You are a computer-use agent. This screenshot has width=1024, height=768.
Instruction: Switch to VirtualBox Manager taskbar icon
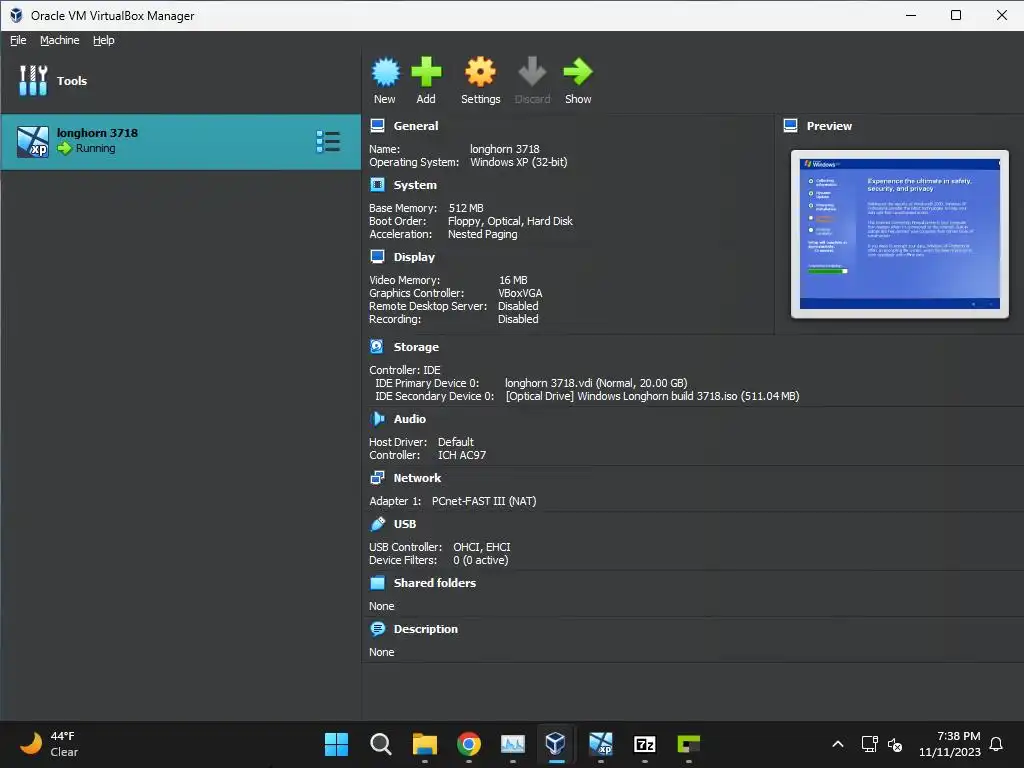click(x=556, y=744)
